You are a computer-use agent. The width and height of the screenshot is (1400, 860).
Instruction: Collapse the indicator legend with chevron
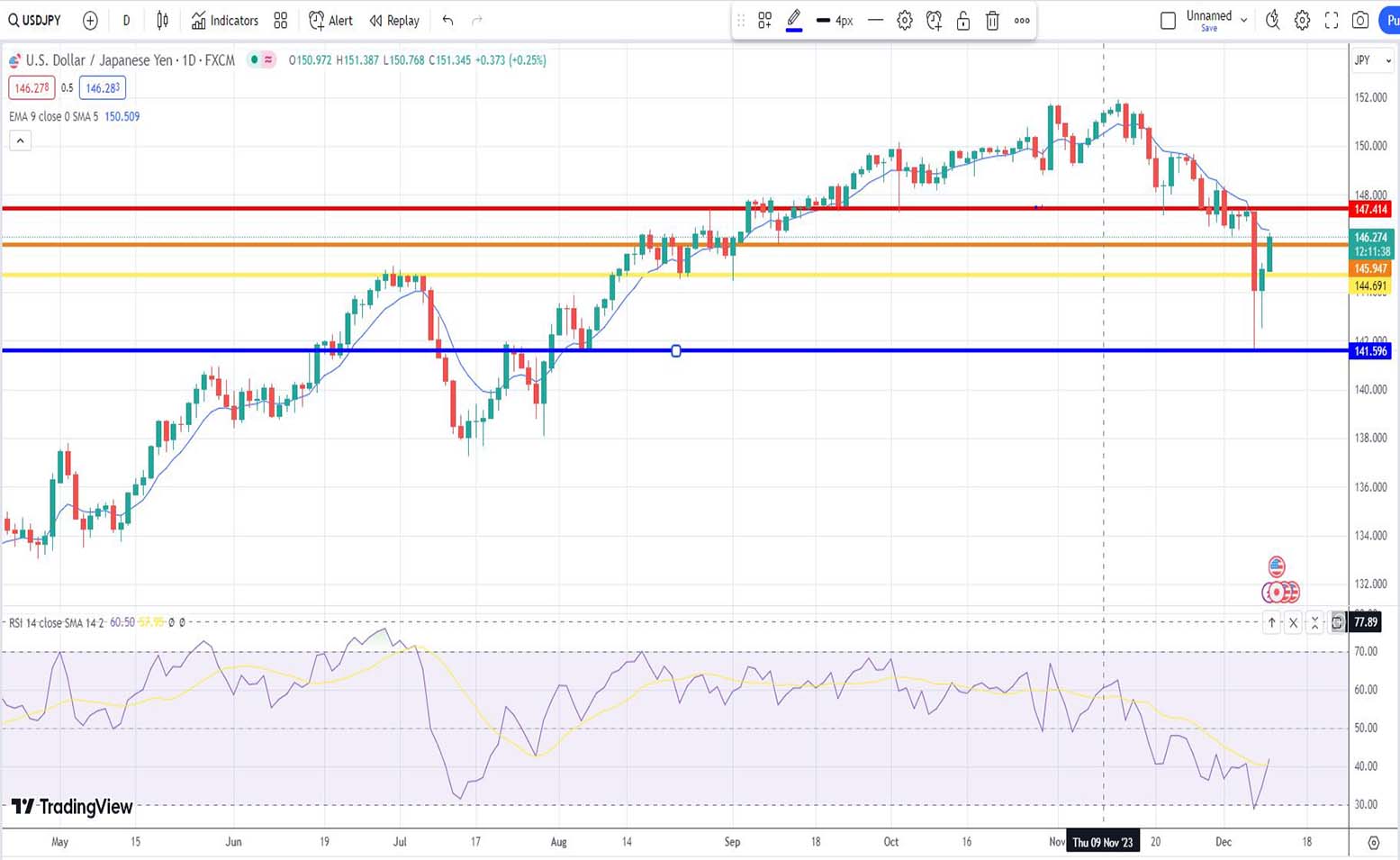click(20, 140)
